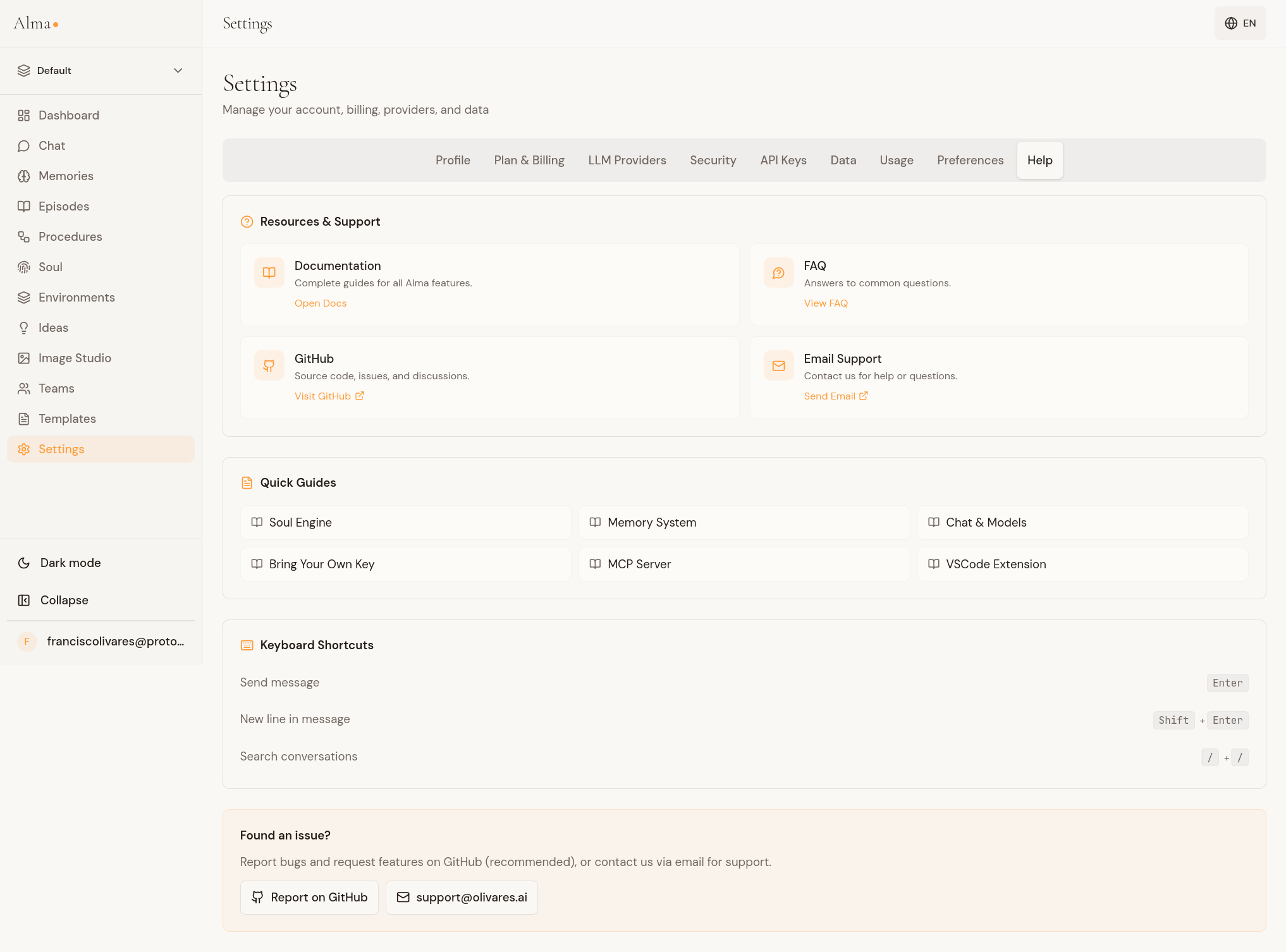Click the Email Support envelope icon
The height and width of the screenshot is (952, 1286).
(779, 365)
